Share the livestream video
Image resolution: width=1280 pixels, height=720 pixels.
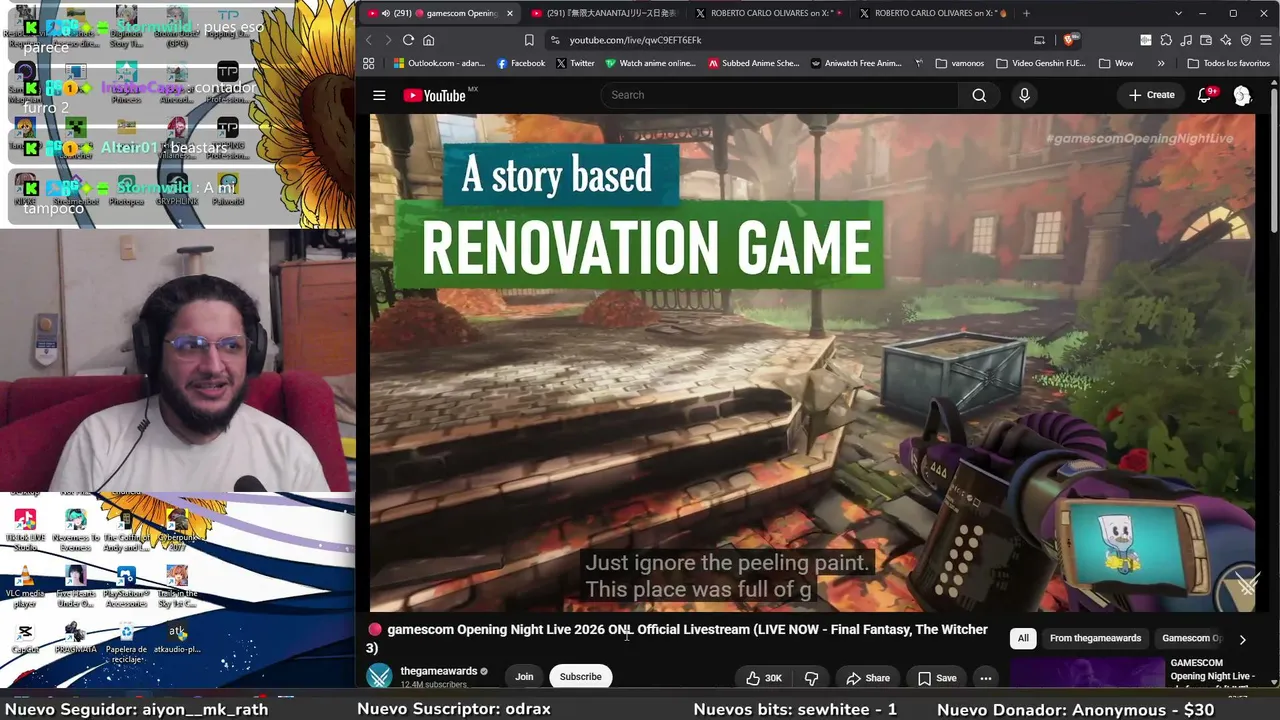pyautogui.click(x=867, y=678)
